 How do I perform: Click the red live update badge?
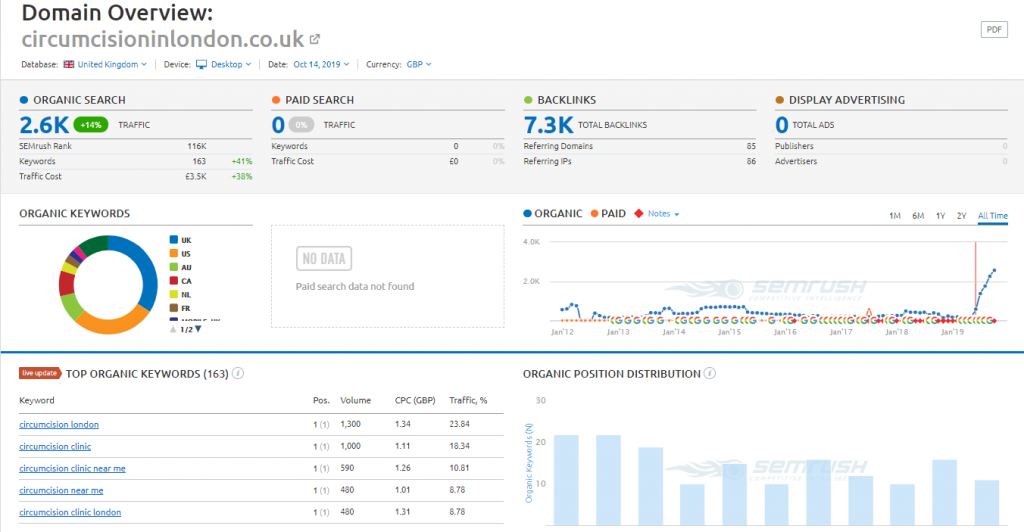[x=40, y=374]
